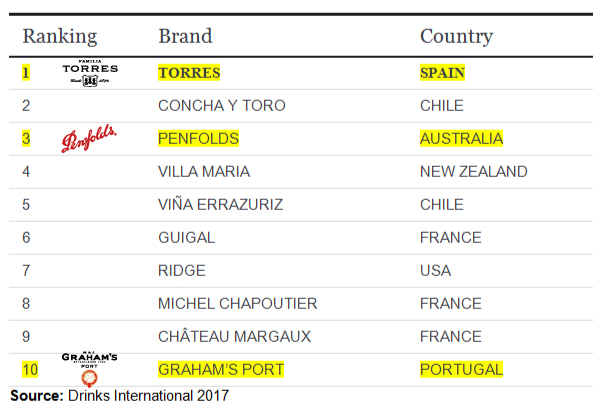Click the red Penfolds logo

pos(89,138)
